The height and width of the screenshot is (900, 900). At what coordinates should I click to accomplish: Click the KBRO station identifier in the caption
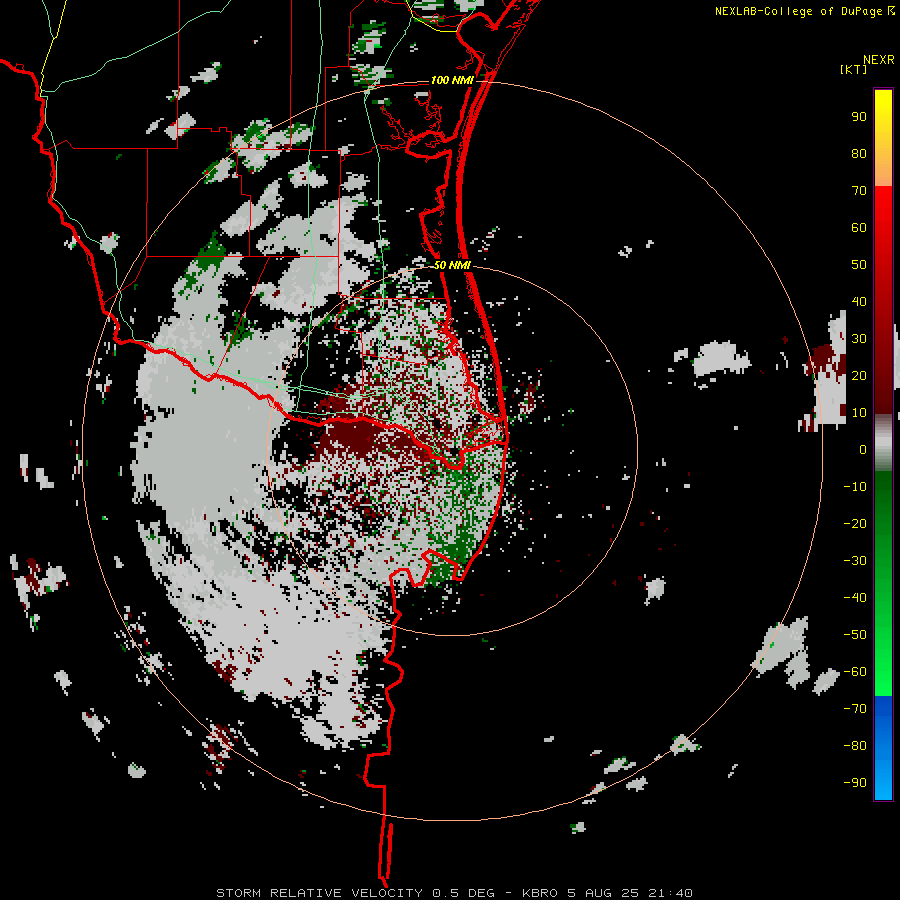(x=540, y=893)
